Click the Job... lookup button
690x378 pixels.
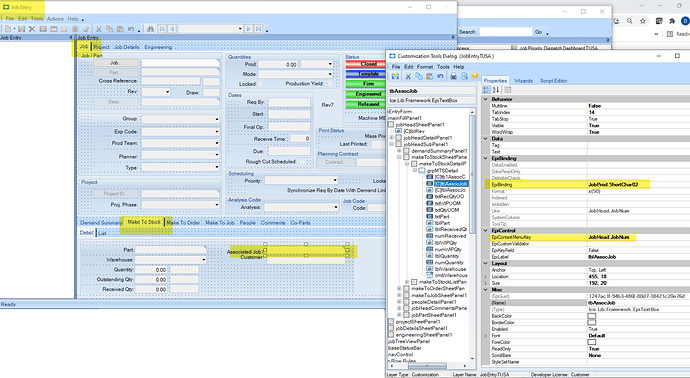coord(116,63)
